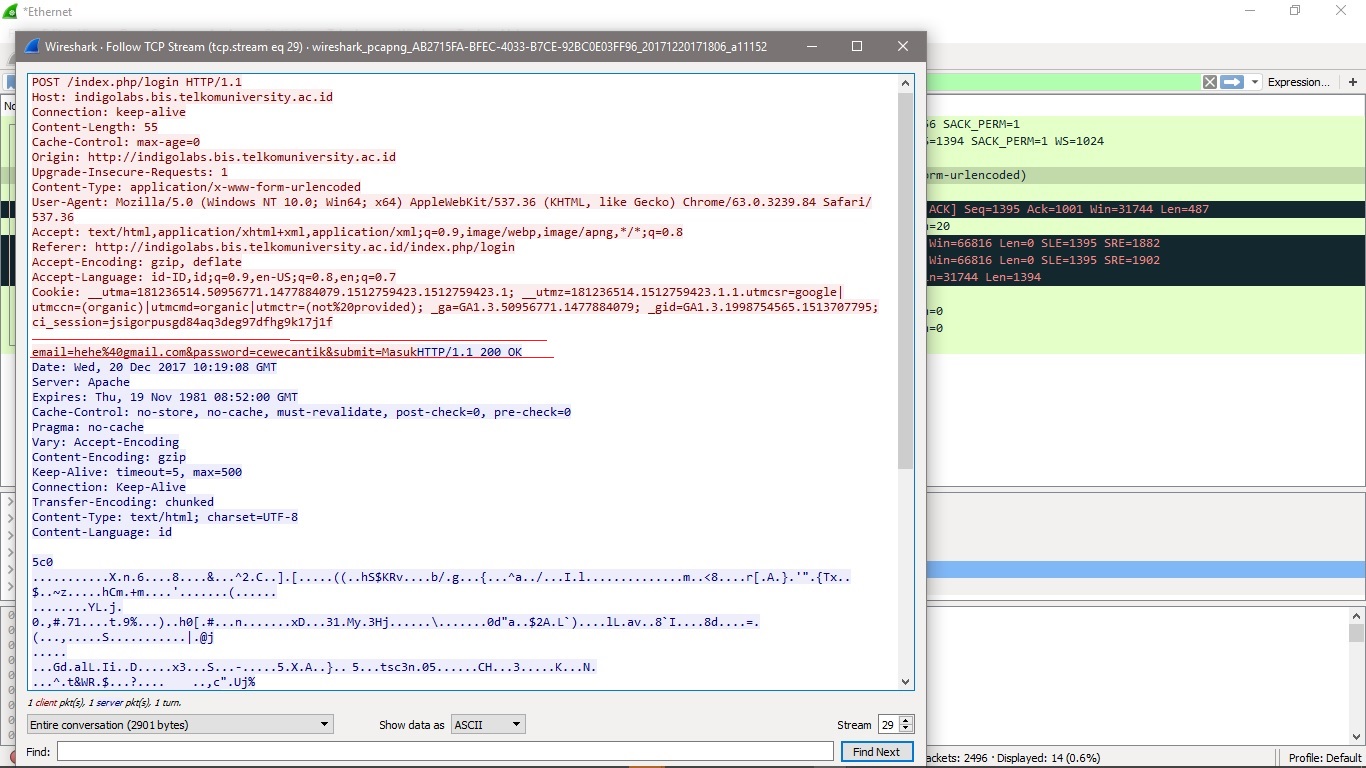The image size is (1366, 768).
Task: Open the Expression builder
Action: click(x=1297, y=81)
